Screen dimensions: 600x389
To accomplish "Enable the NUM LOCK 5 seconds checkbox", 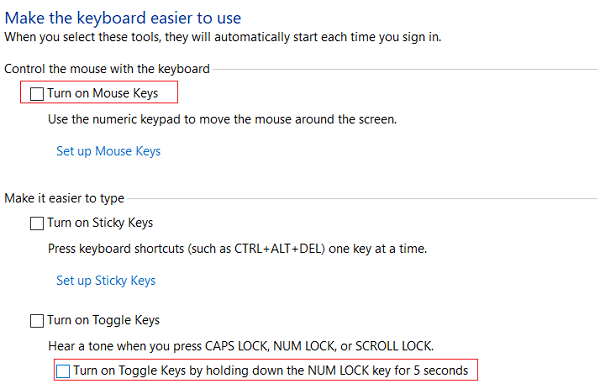I will tap(63, 371).
